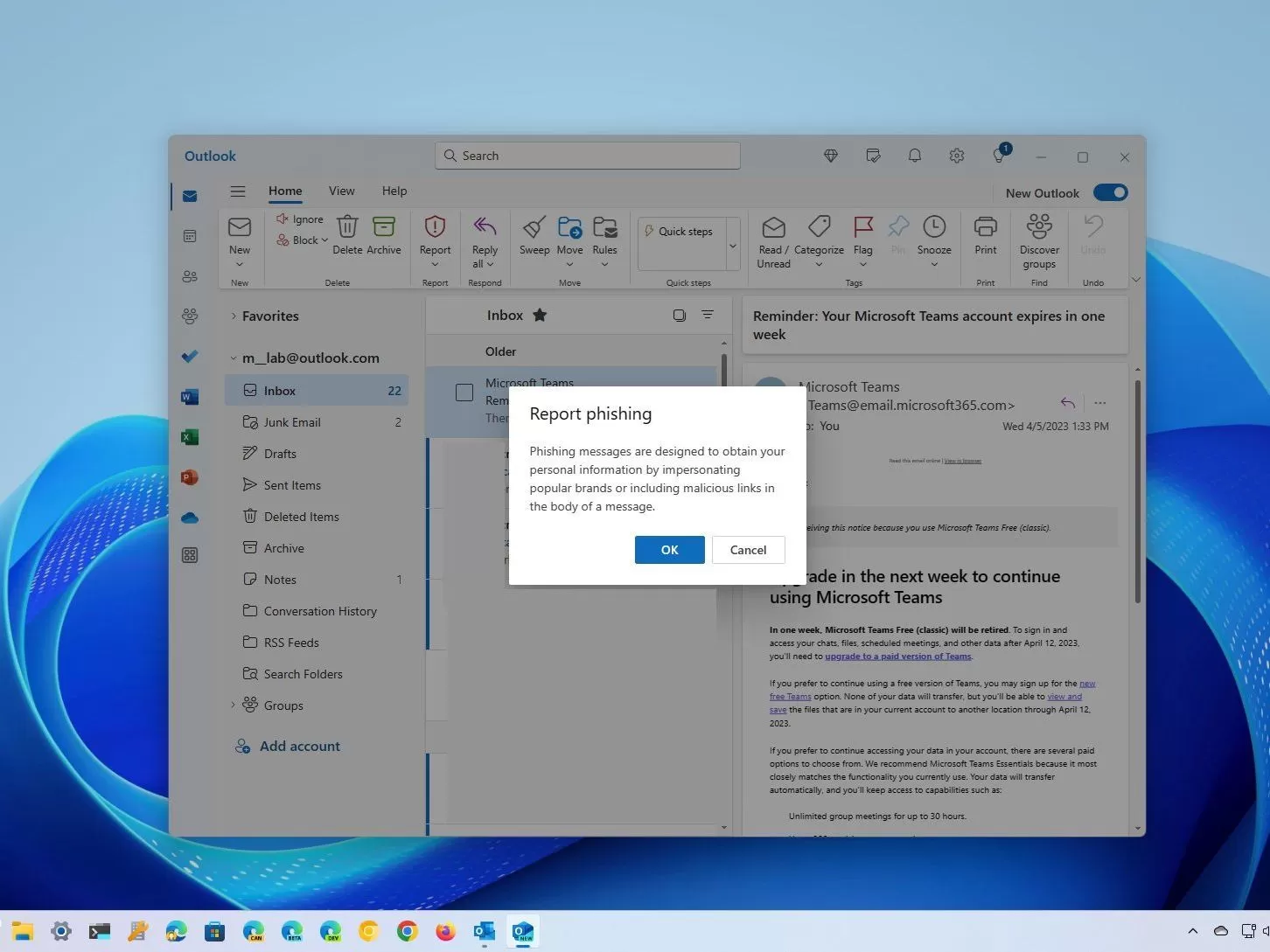The image size is (1270, 952).
Task: Switch to the Home ribbon tab
Action: tap(285, 191)
